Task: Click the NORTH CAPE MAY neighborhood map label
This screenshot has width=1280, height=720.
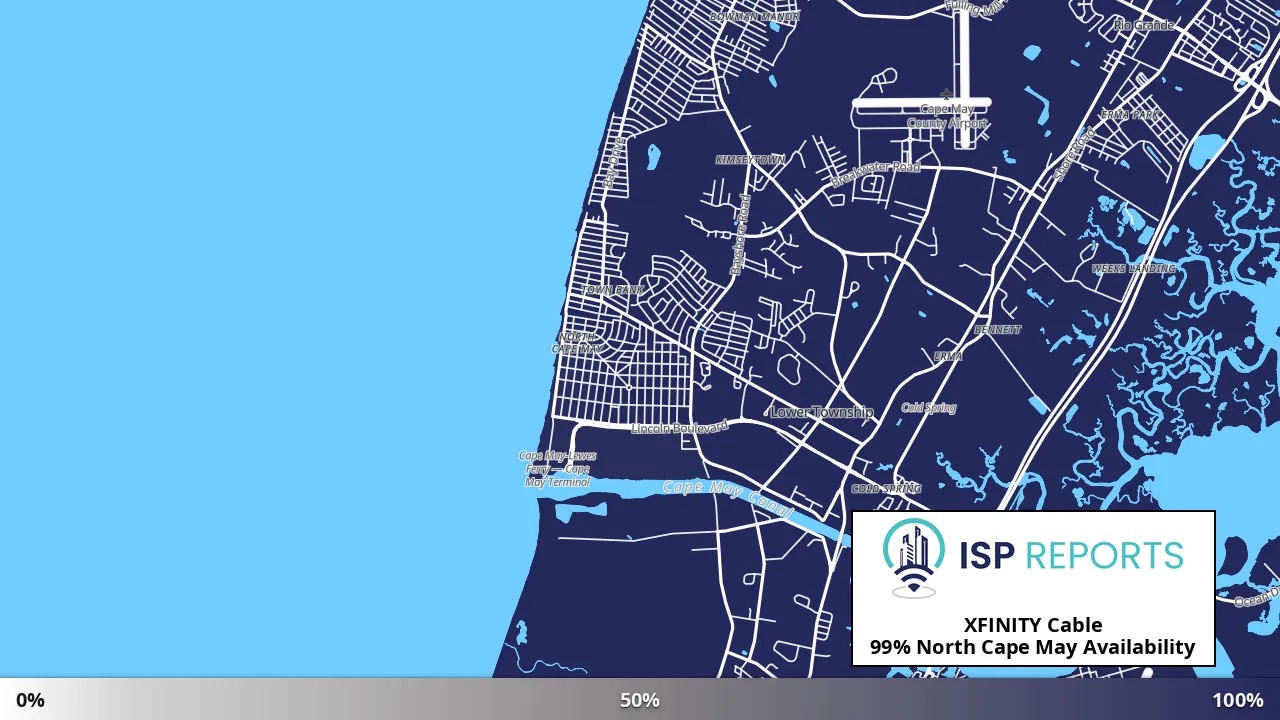Action: pyautogui.click(x=577, y=343)
